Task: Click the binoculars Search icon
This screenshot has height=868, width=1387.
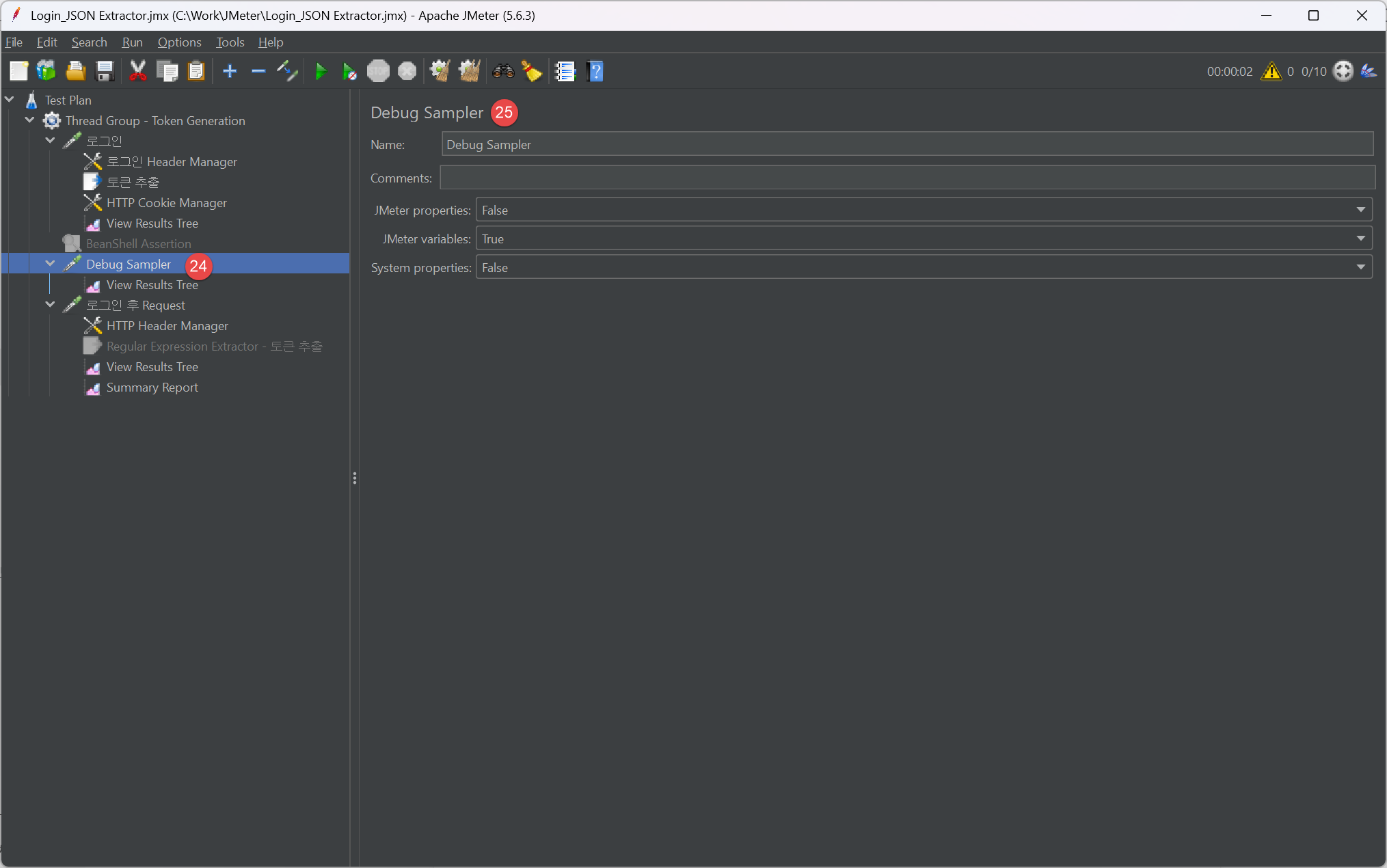Action: [x=503, y=71]
